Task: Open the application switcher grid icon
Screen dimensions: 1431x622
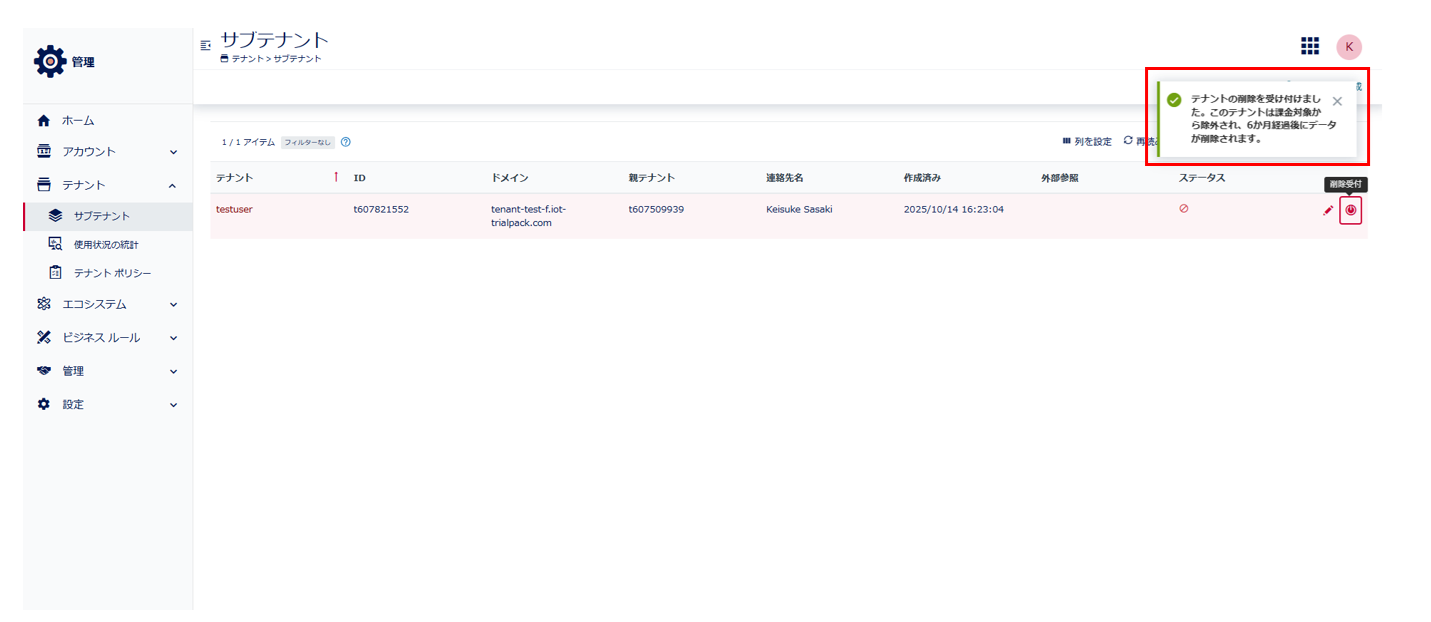Action: tap(1309, 46)
